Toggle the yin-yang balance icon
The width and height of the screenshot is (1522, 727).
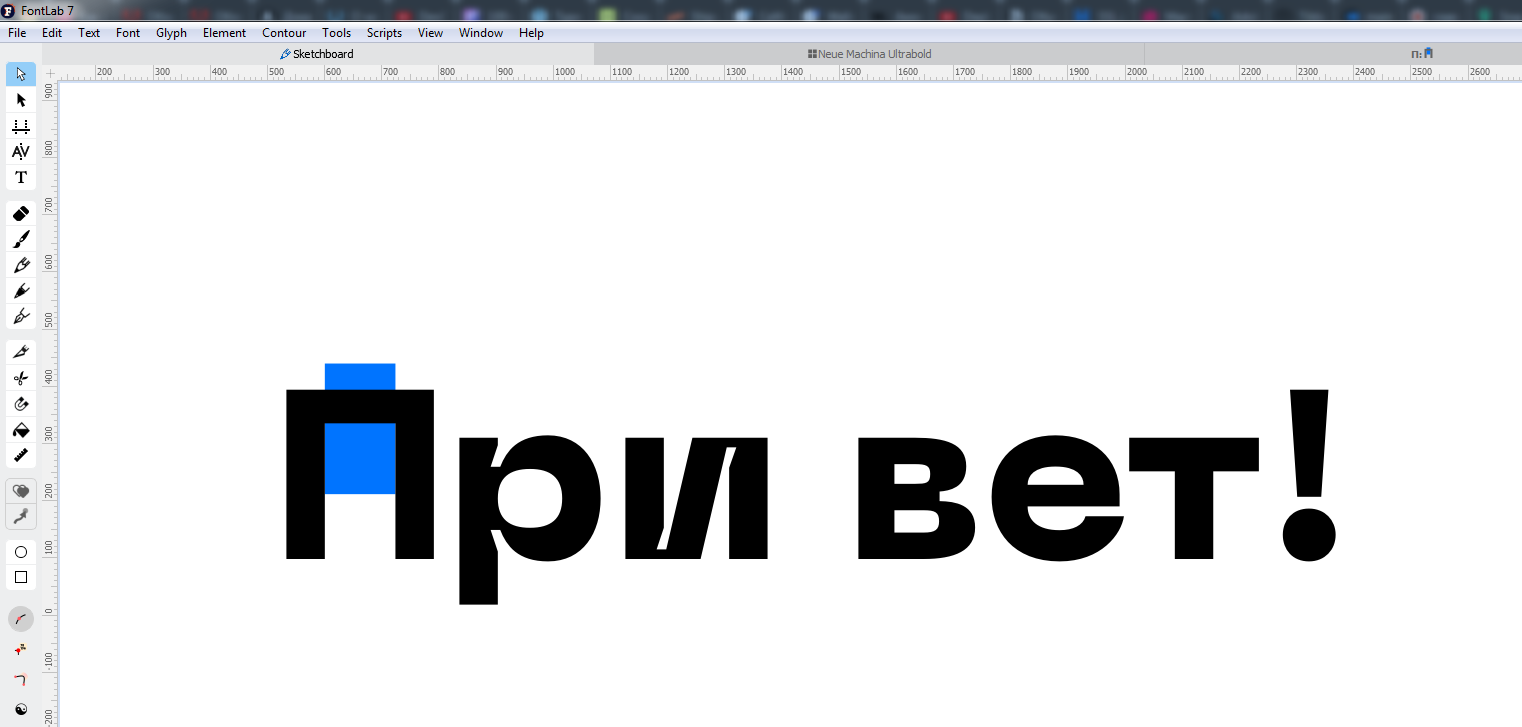coord(21,710)
